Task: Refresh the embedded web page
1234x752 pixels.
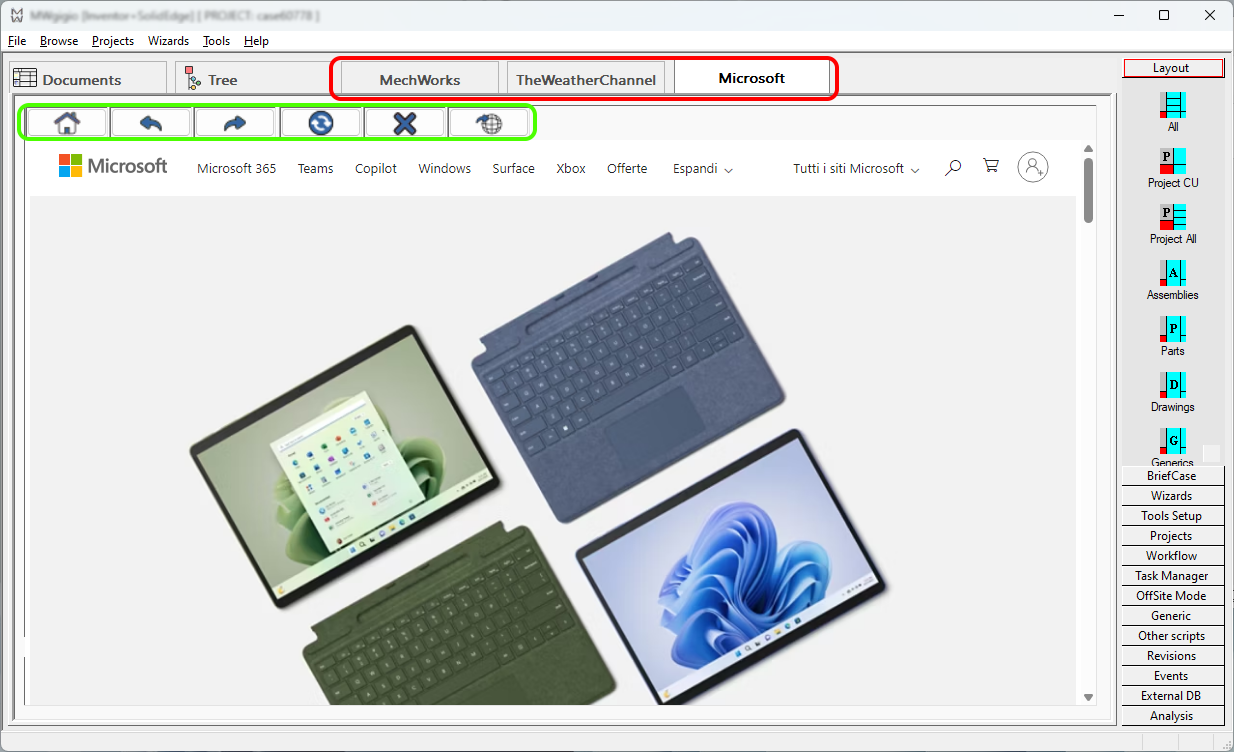Action: (320, 123)
